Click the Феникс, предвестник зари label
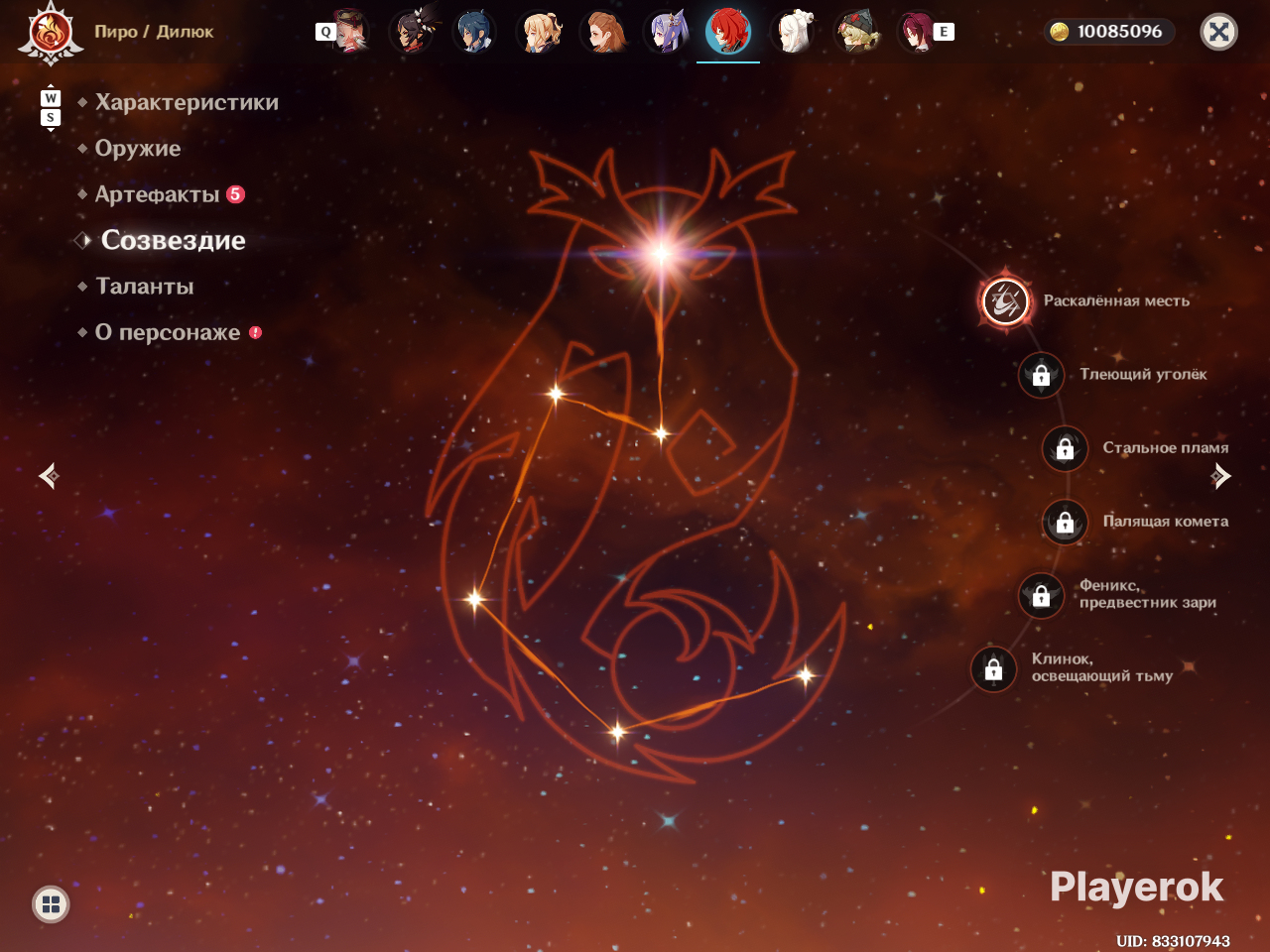Image resolution: width=1270 pixels, height=952 pixels. pyautogui.click(x=1148, y=594)
